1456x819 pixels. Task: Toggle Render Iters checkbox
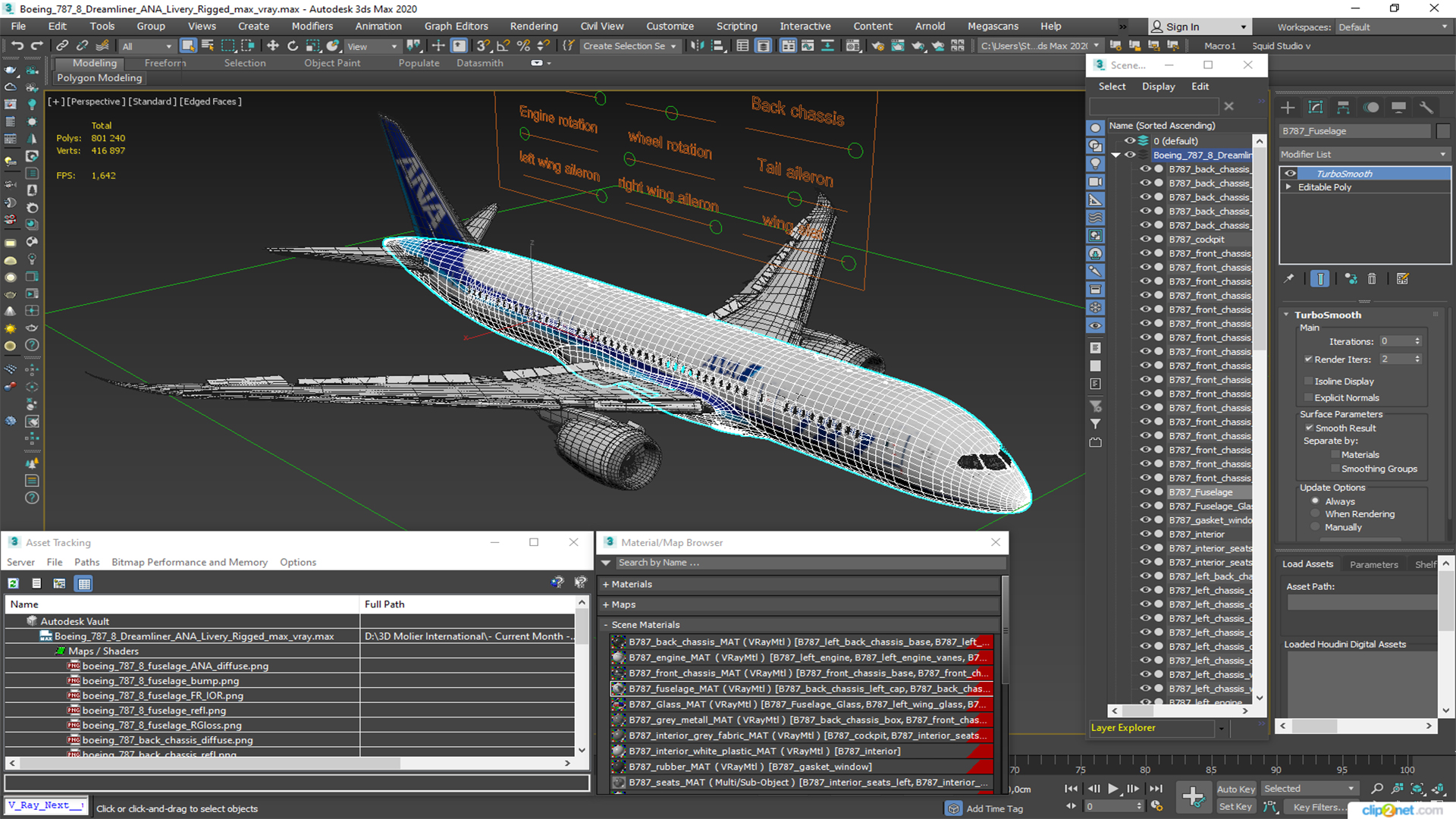pos(1308,359)
